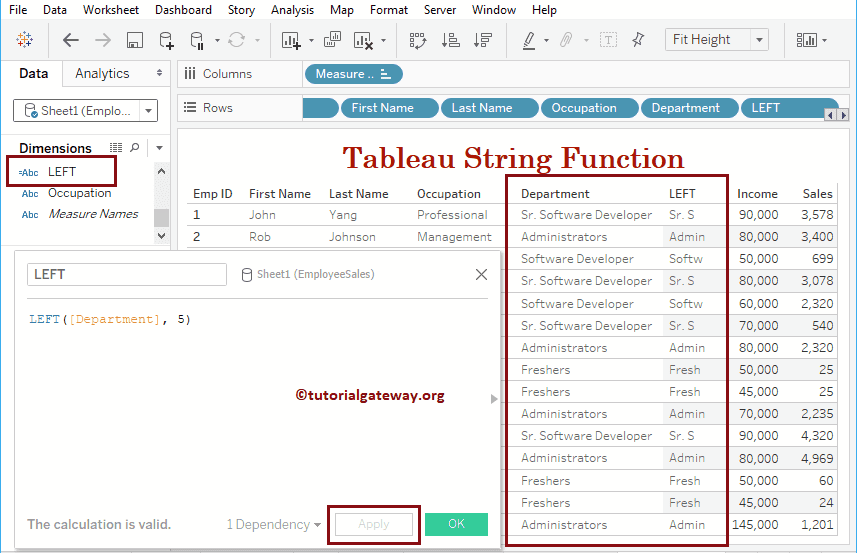Click the Dimensions search magnifier icon
Screen dimensions: 857x553
pyautogui.click(x=134, y=148)
